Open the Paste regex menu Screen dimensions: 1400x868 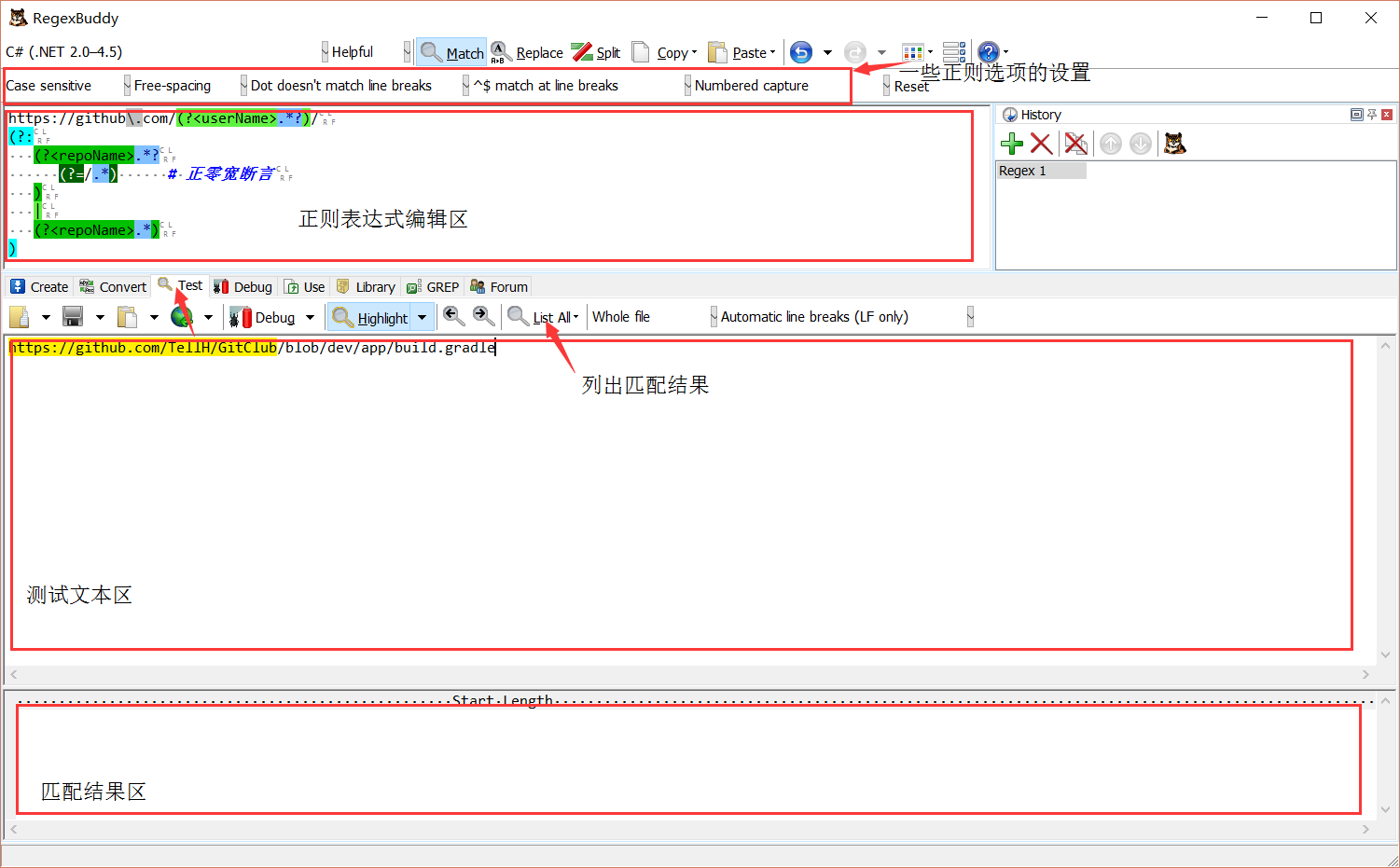(x=742, y=52)
